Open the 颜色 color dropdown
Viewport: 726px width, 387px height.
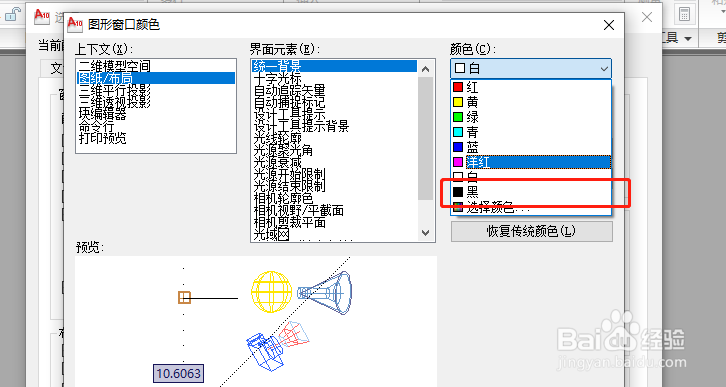[531, 69]
